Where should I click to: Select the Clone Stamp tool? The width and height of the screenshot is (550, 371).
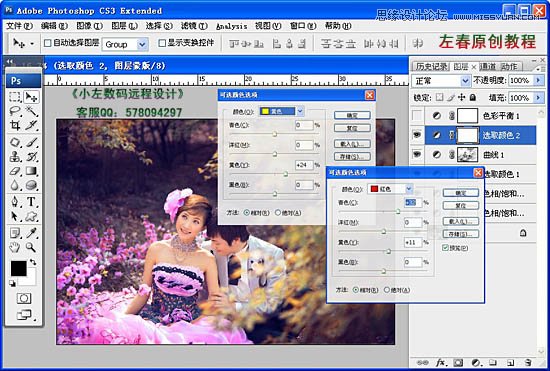(15, 156)
